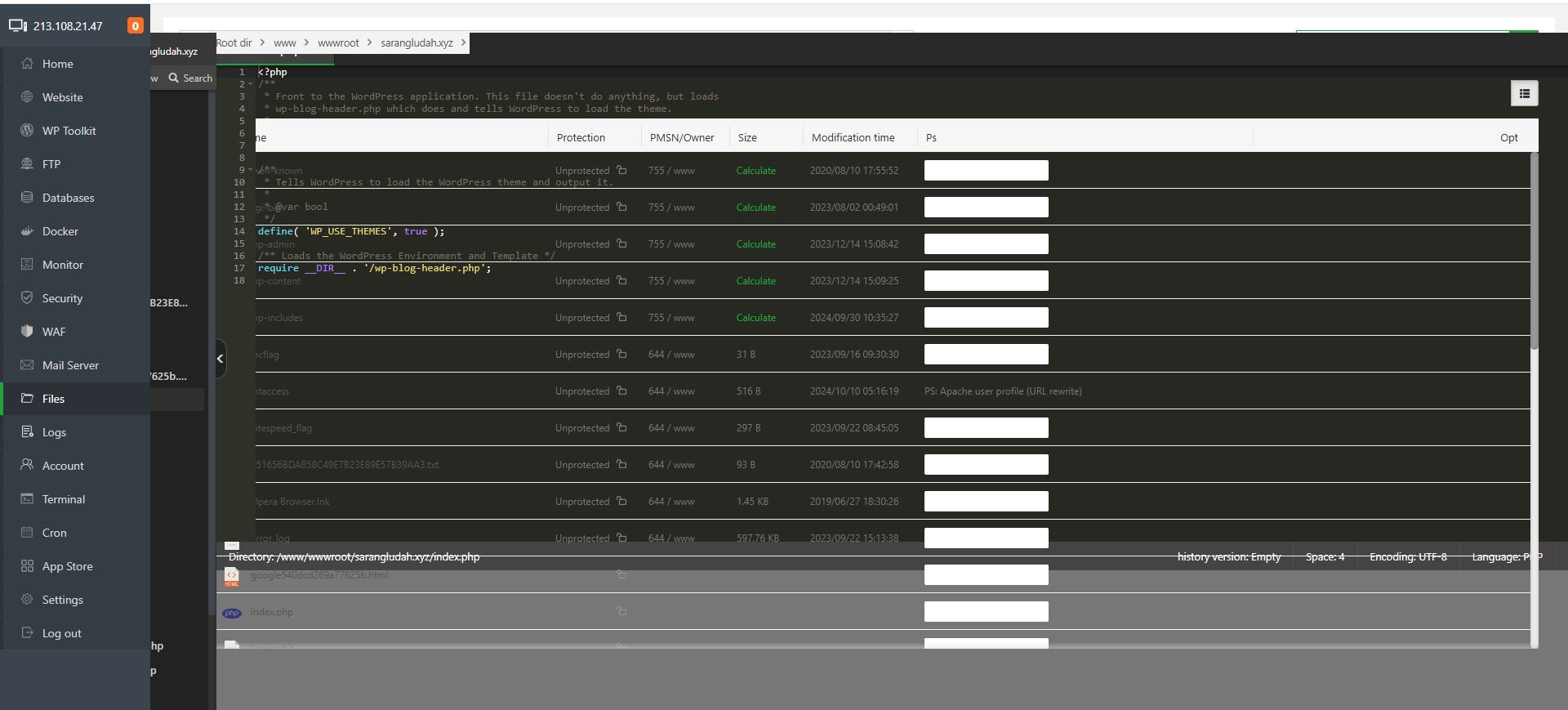The width and height of the screenshot is (1568, 710).
Task: Calculate size for the 2023/12/14 15:08:42 folder
Action: coord(756,244)
